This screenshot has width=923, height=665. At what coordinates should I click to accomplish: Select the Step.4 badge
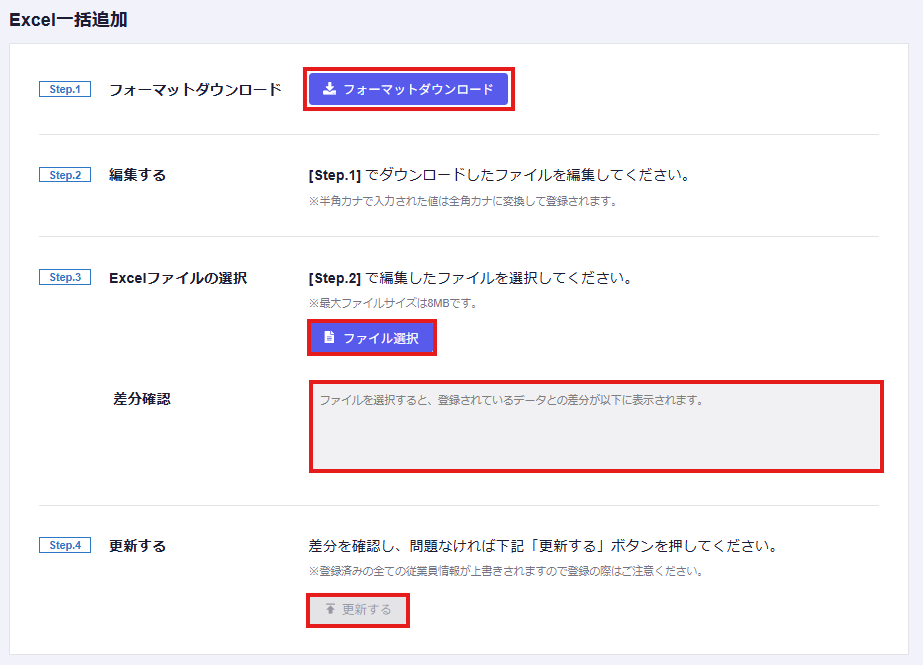(x=65, y=545)
